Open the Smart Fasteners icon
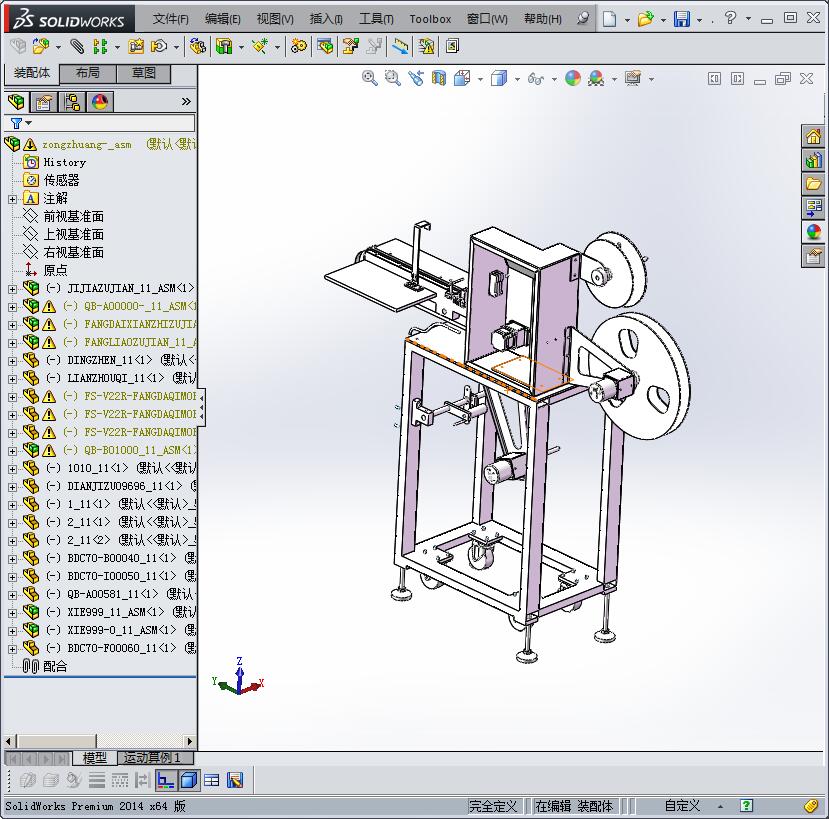 pyautogui.click(x=136, y=47)
